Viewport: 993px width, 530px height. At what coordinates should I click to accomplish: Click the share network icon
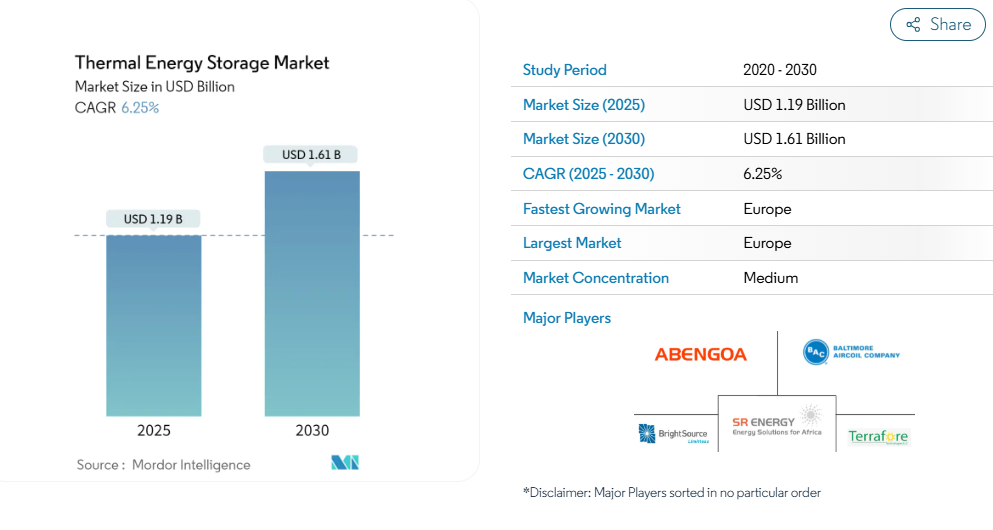click(x=913, y=25)
